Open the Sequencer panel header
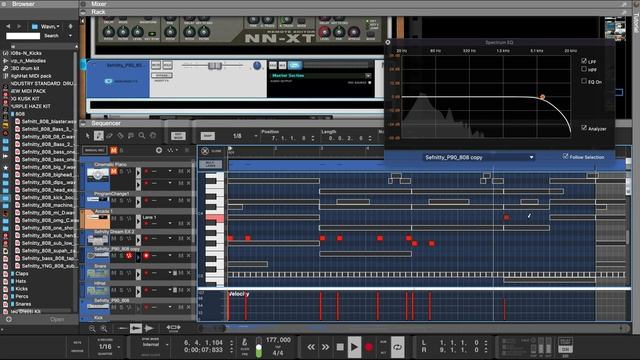 click(x=106, y=123)
